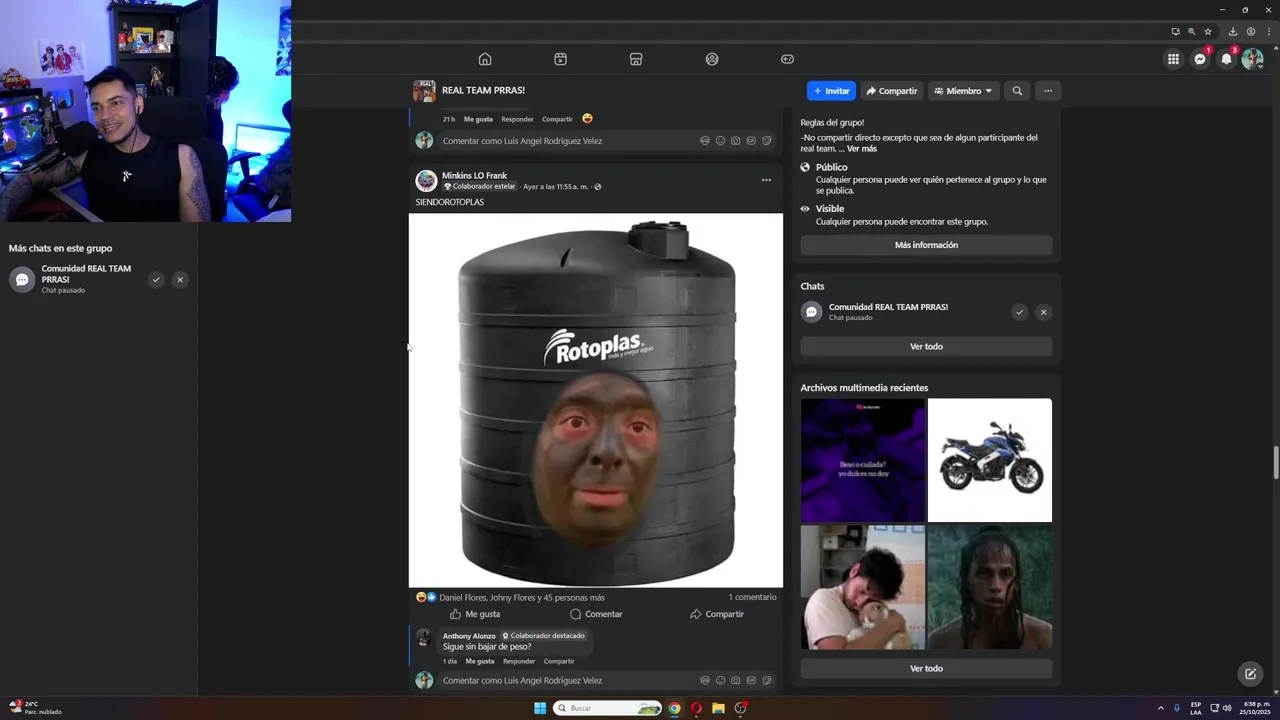Viewport: 1280px width, 720px height.
Task: Click the laughing reaction on 21 h comment
Action: (x=587, y=119)
